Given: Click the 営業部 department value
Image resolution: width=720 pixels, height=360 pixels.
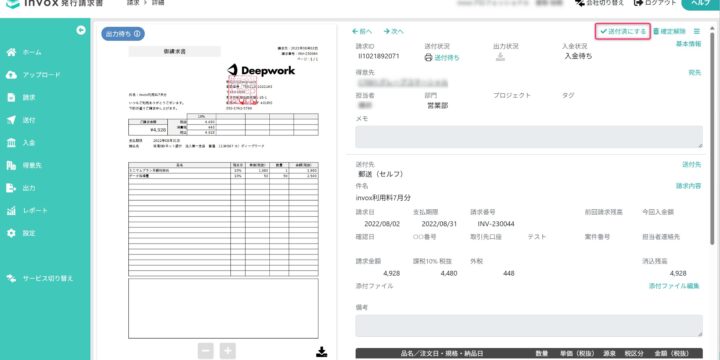Looking at the screenshot, I should [438, 106].
